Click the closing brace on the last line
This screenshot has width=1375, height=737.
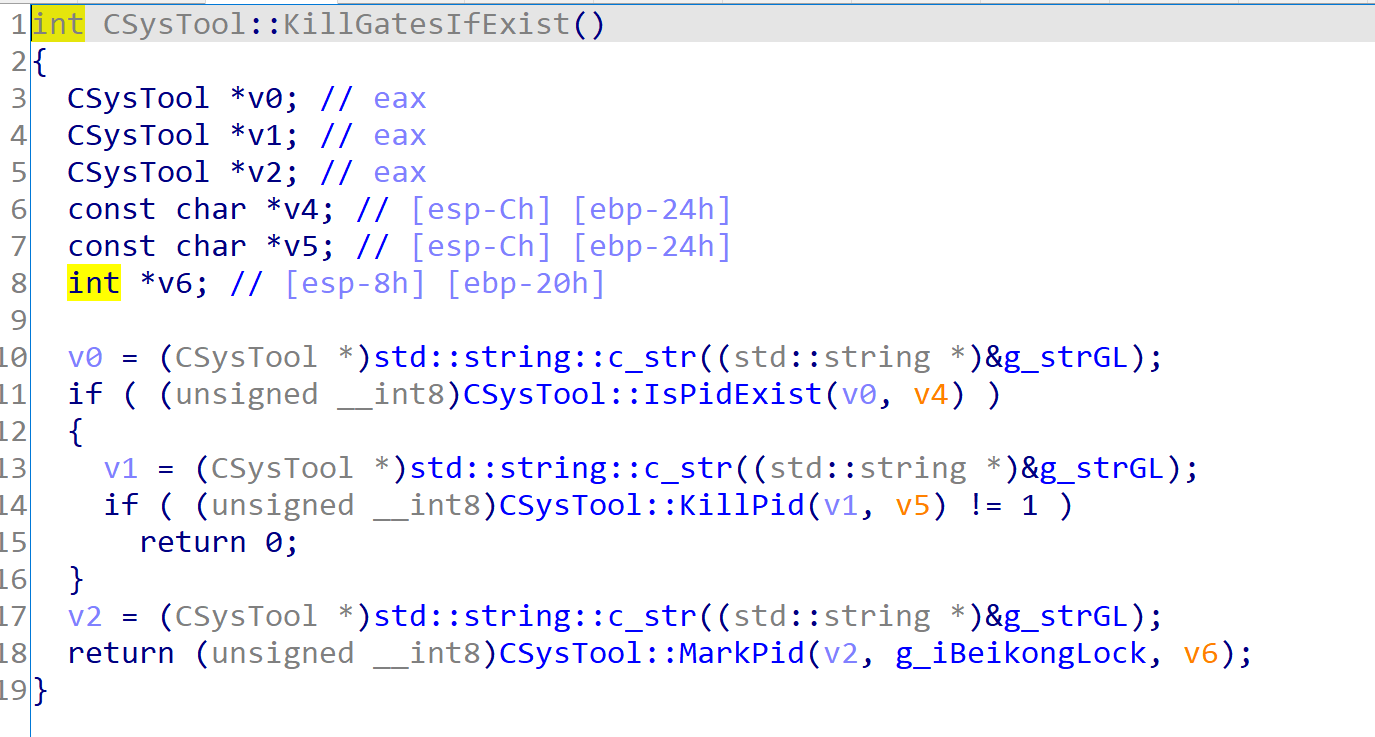[x=40, y=690]
